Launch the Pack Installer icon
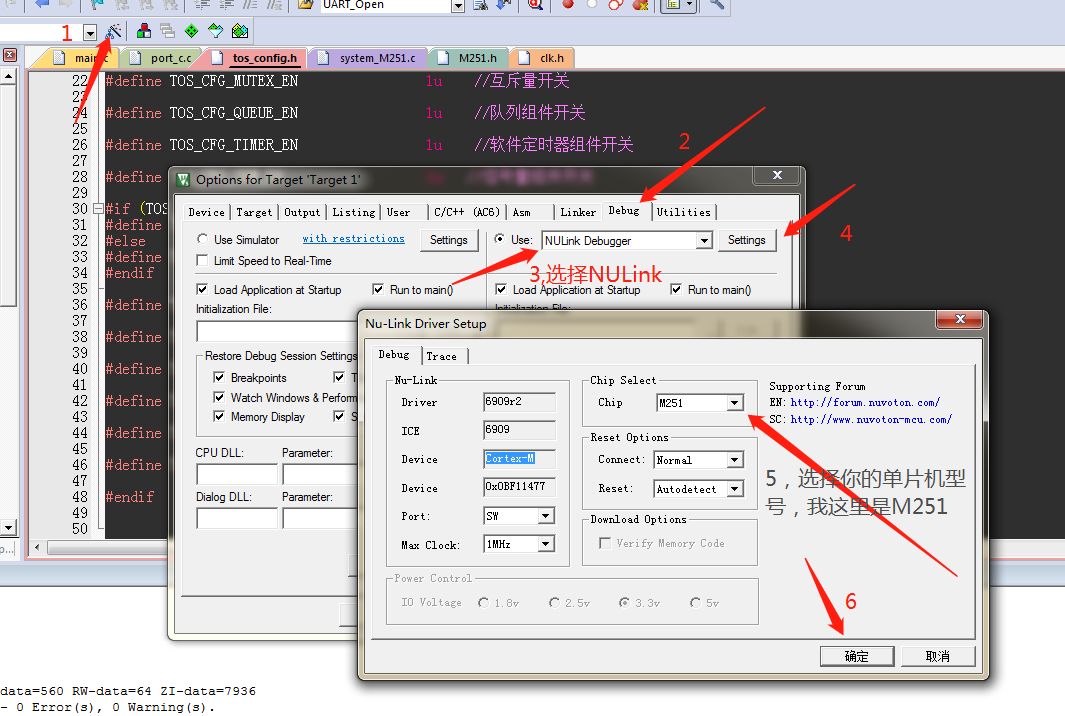This screenshot has height=716, width=1065. click(x=240, y=31)
